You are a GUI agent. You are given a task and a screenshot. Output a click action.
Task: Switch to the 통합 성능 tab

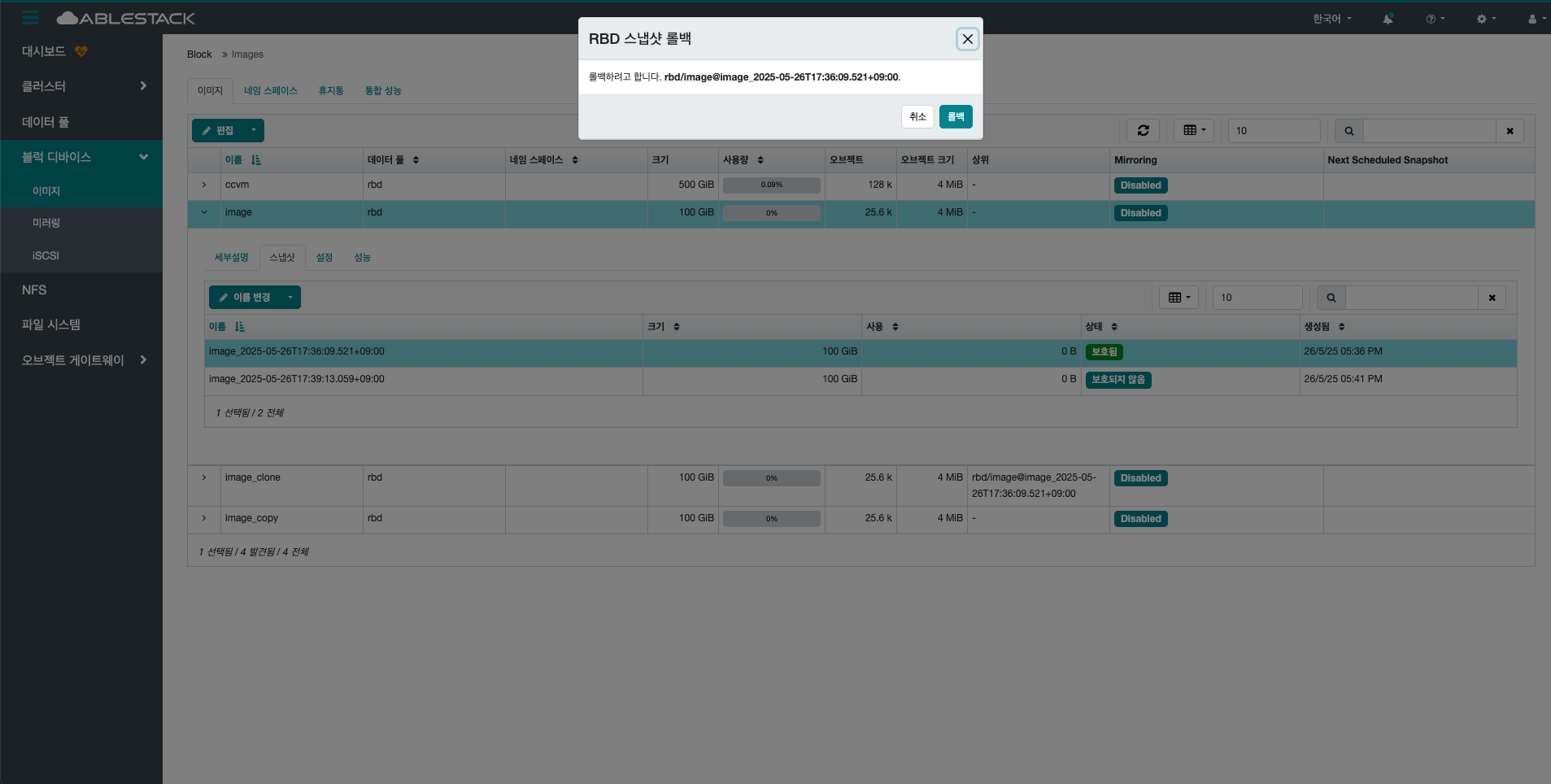pyautogui.click(x=383, y=90)
